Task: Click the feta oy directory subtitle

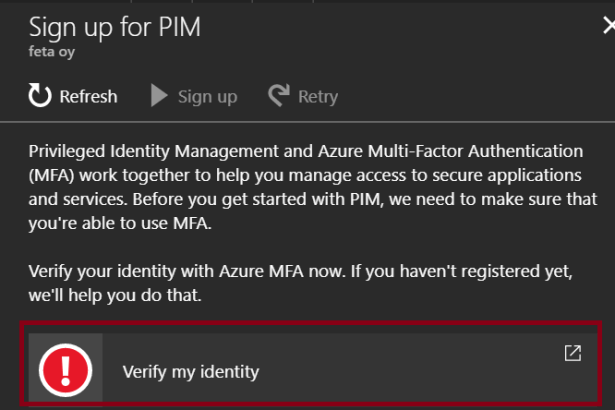Action: [x=51, y=53]
